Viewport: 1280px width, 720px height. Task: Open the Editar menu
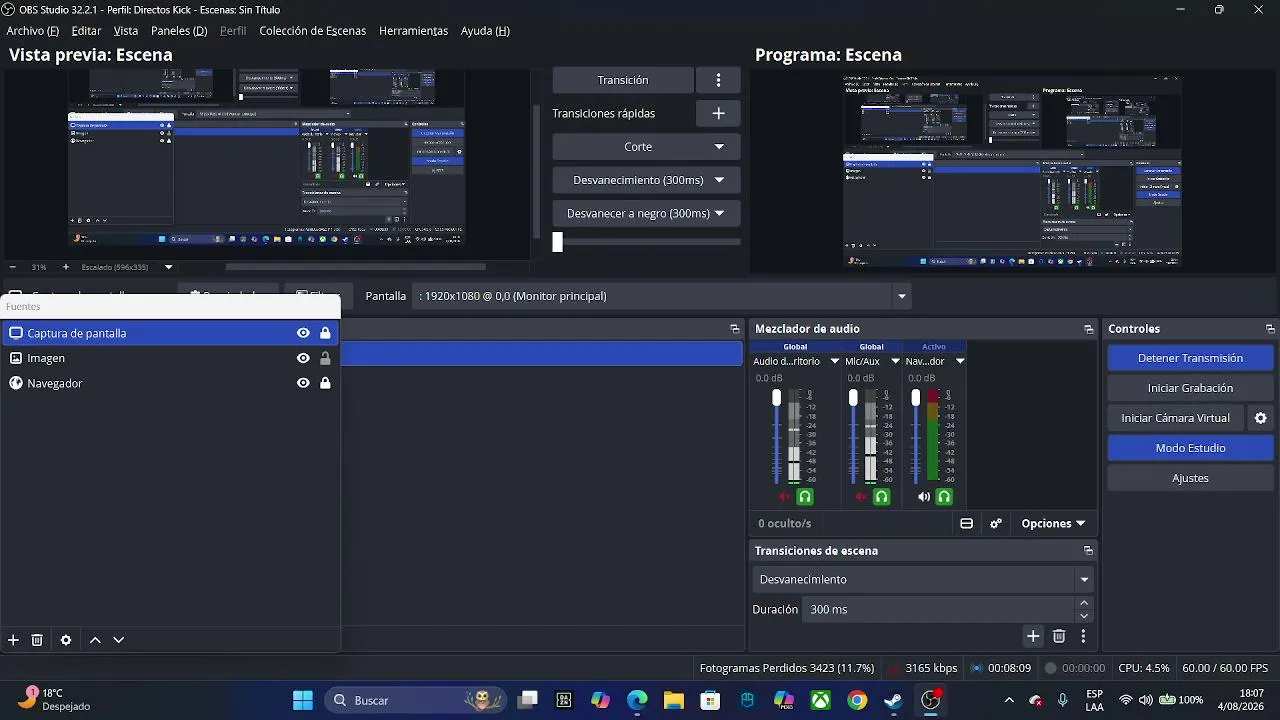tap(86, 31)
